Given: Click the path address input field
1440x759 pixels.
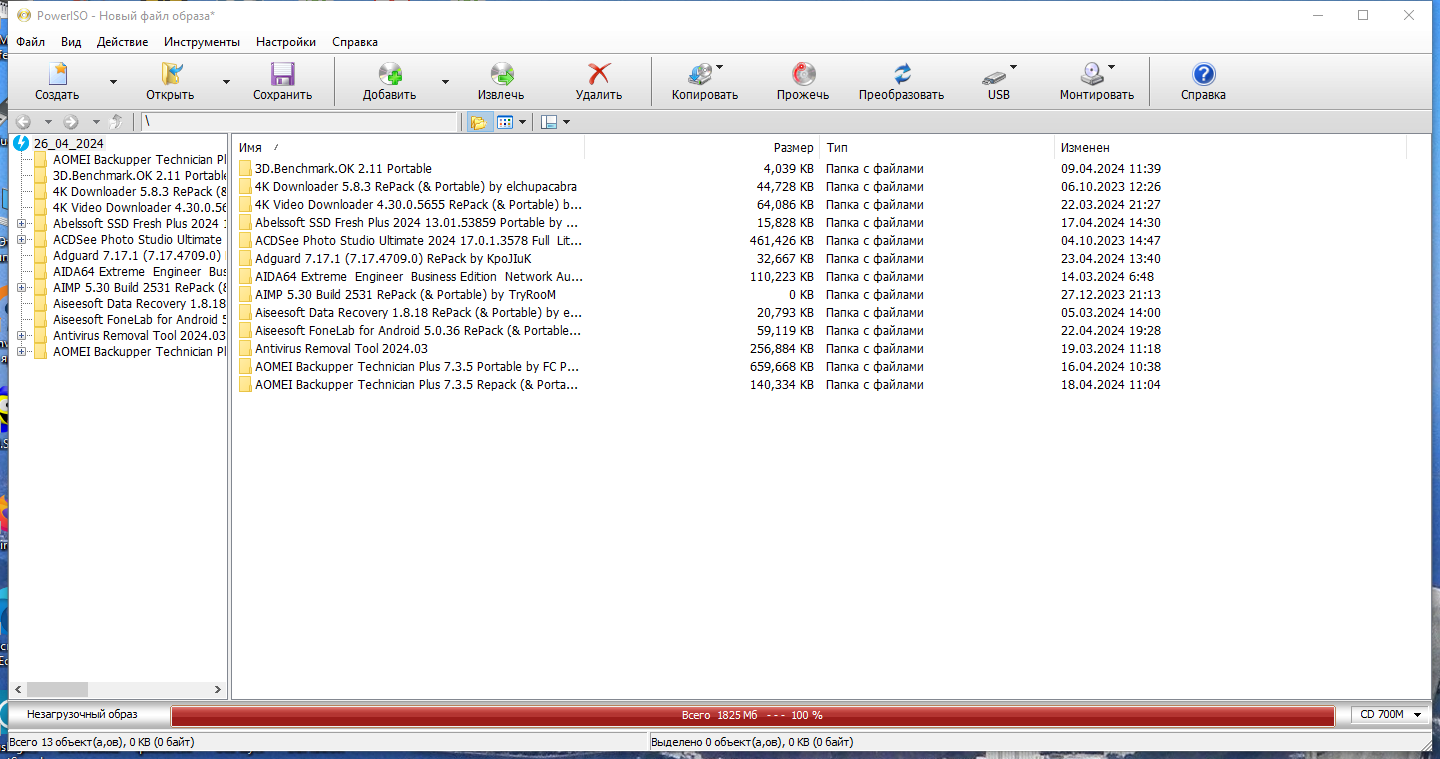Looking at the screenshot, I should coord(299,122).
